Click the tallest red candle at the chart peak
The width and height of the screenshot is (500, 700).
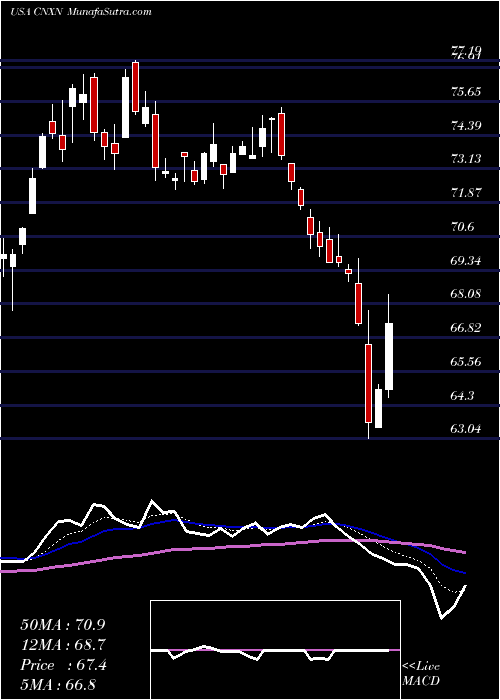click(135, 87)
